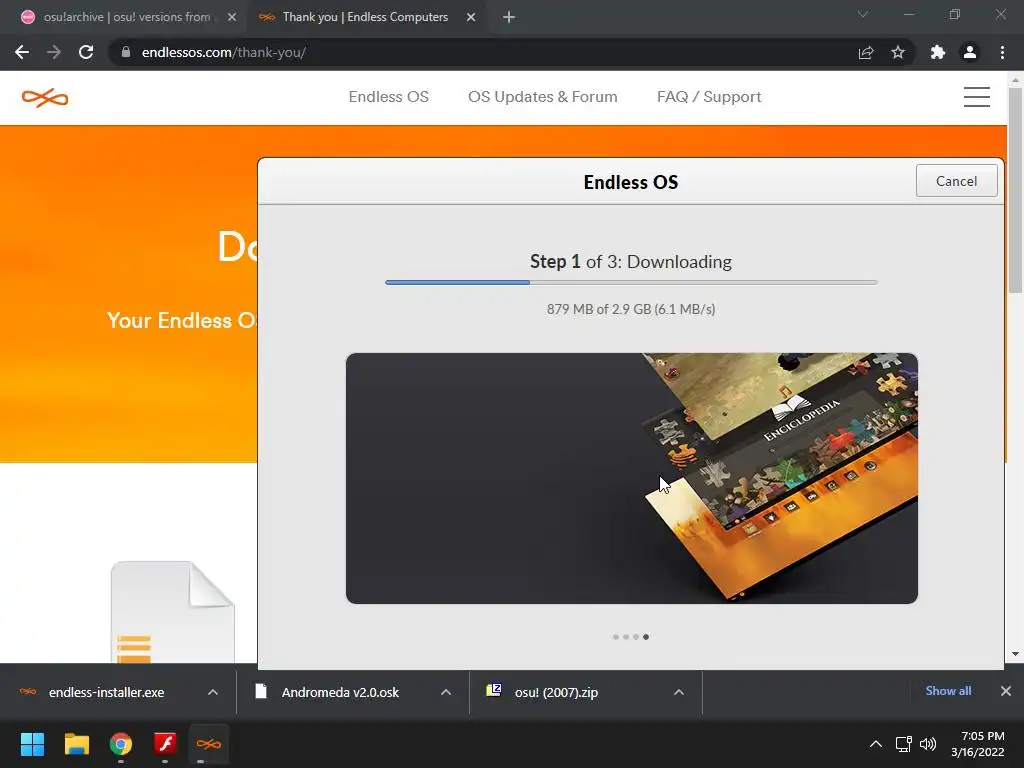Image resolution: width=1024 pixels, height=768 pixels.
Task: Open the Endless OS nav link
Action: (x=389, y=97)
